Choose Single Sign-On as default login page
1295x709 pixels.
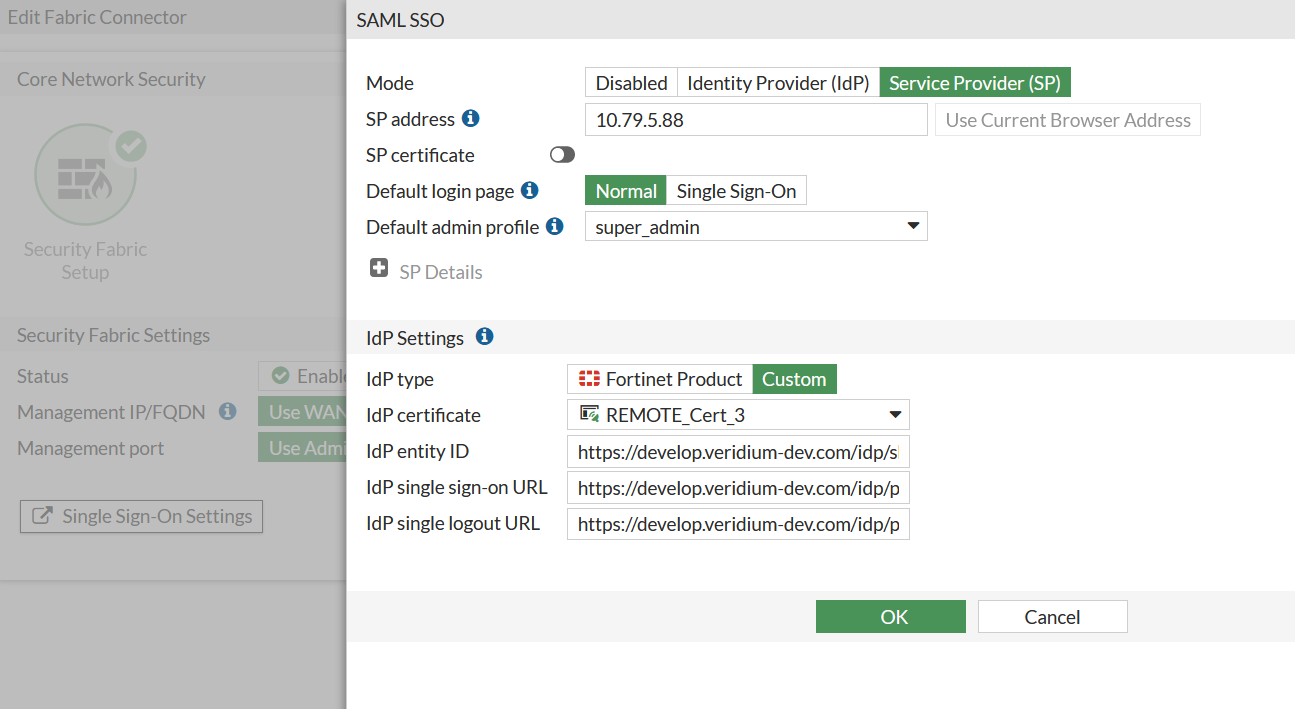coord(736,191)
